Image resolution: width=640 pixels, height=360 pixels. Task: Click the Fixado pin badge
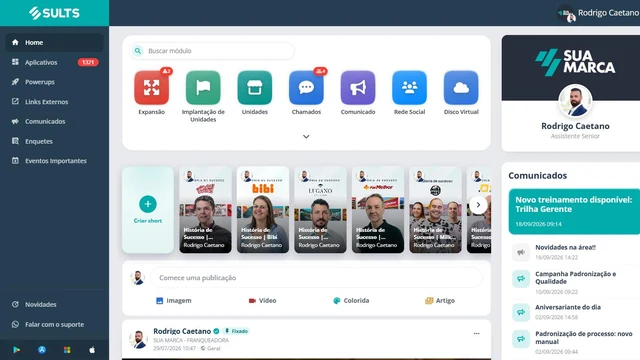[236, 331]
